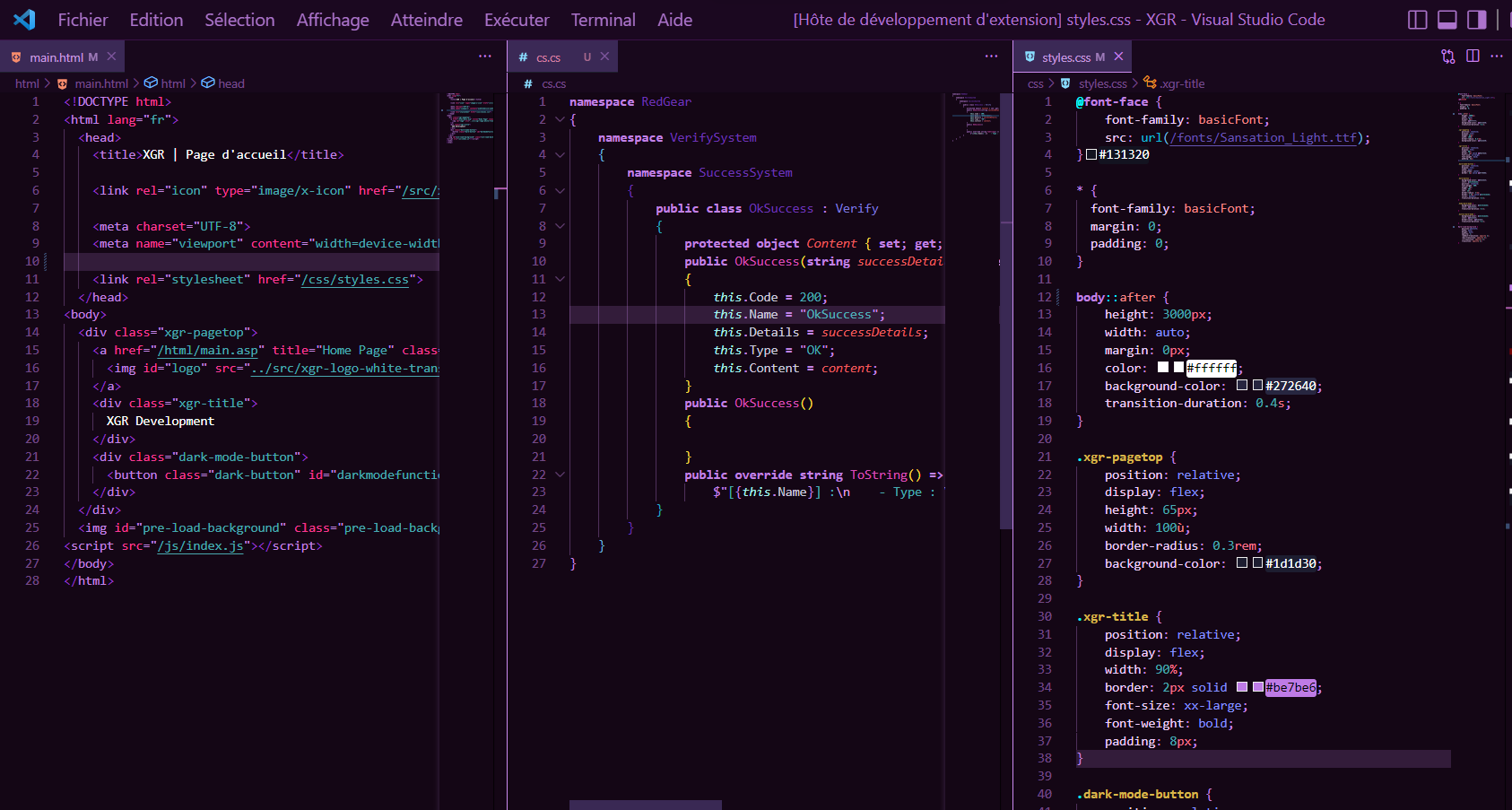Open the Atteindre menu
This screenshot has width=1512, height=810.
tap(427, 20)
